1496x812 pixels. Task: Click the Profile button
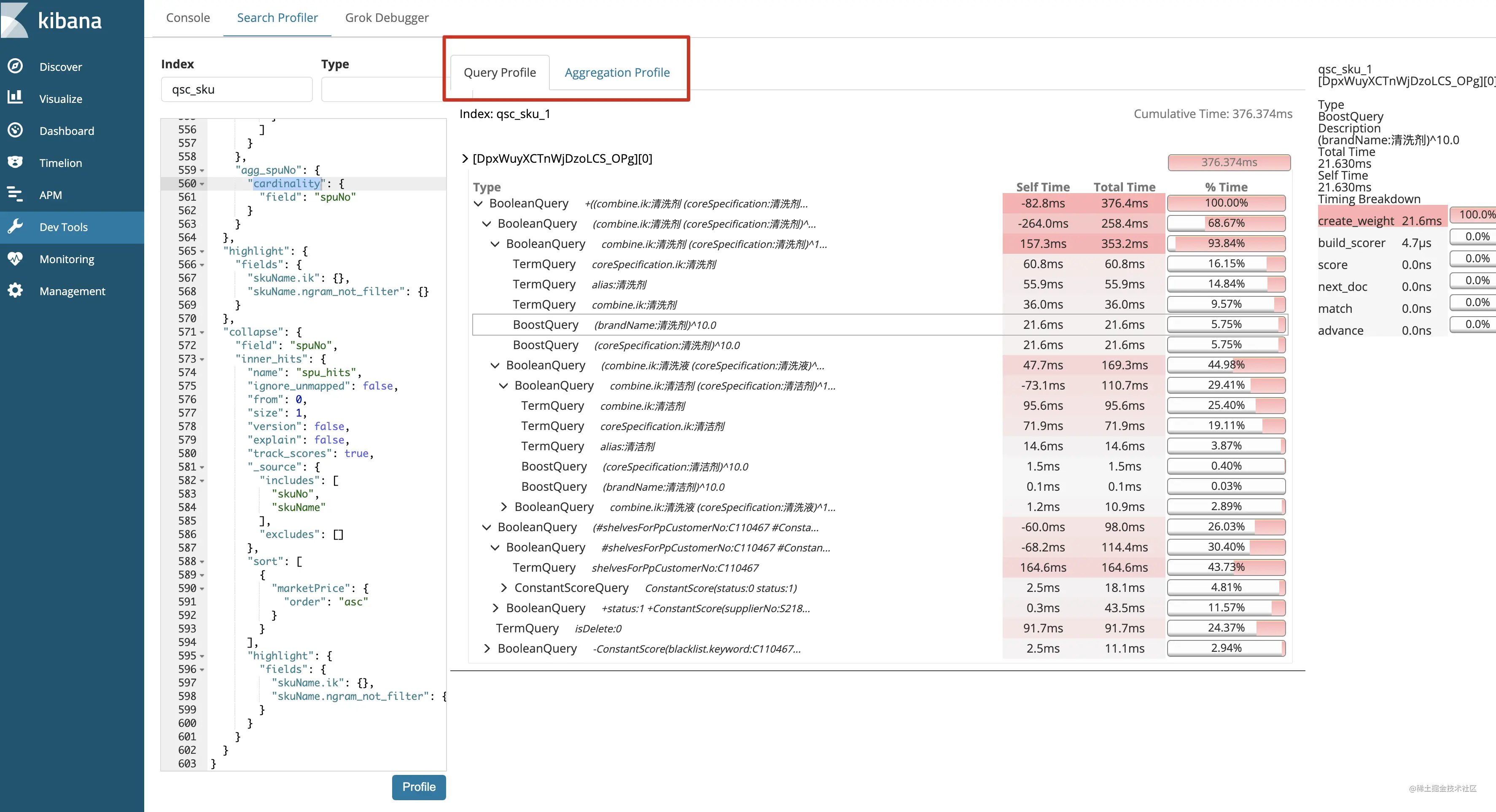point(419,787)
